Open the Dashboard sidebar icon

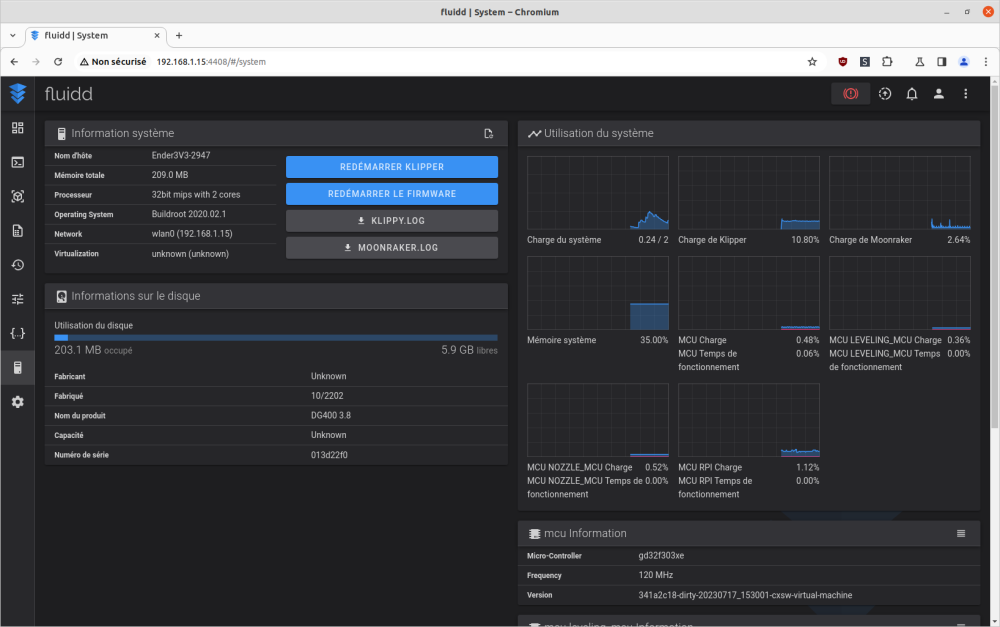pyautogui.click(x=18, y=128)
